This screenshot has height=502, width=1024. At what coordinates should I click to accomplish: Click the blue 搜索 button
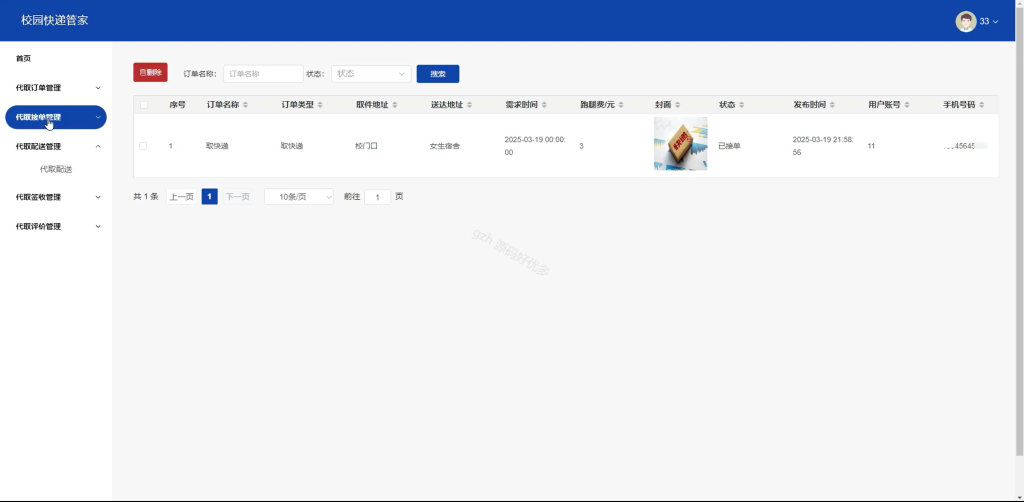click(438, 74)
